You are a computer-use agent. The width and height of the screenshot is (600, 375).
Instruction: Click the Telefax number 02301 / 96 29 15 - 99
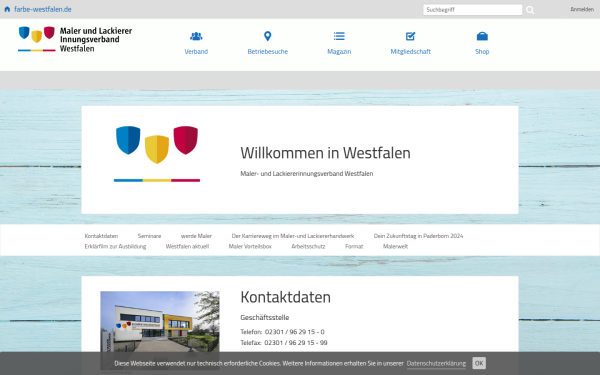(296, 342)
